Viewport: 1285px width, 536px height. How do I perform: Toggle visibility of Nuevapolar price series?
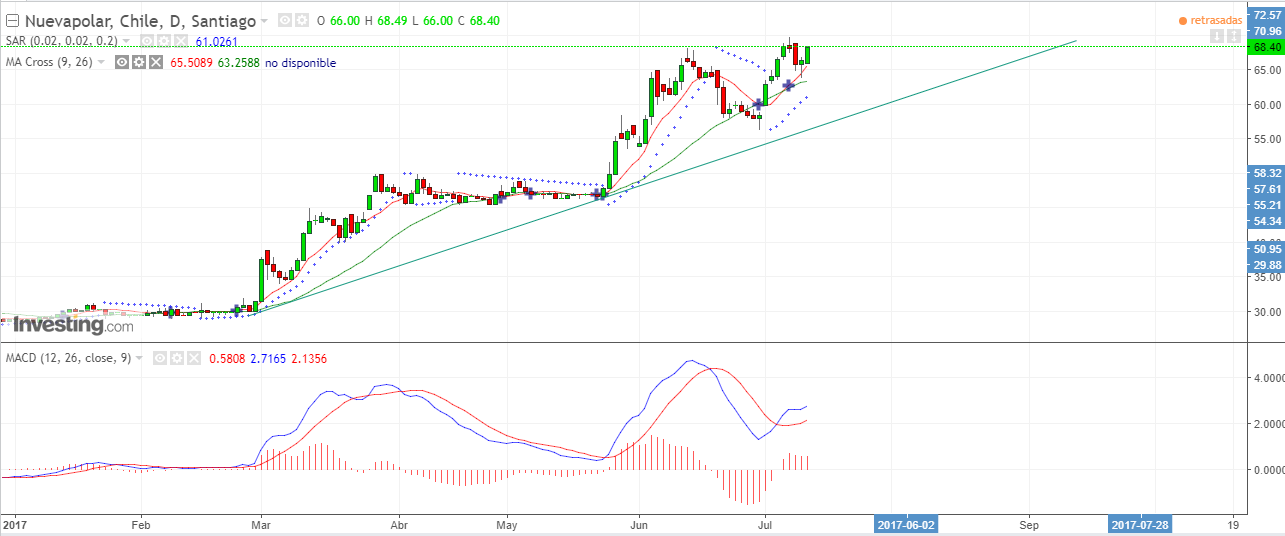click(284, 20)
